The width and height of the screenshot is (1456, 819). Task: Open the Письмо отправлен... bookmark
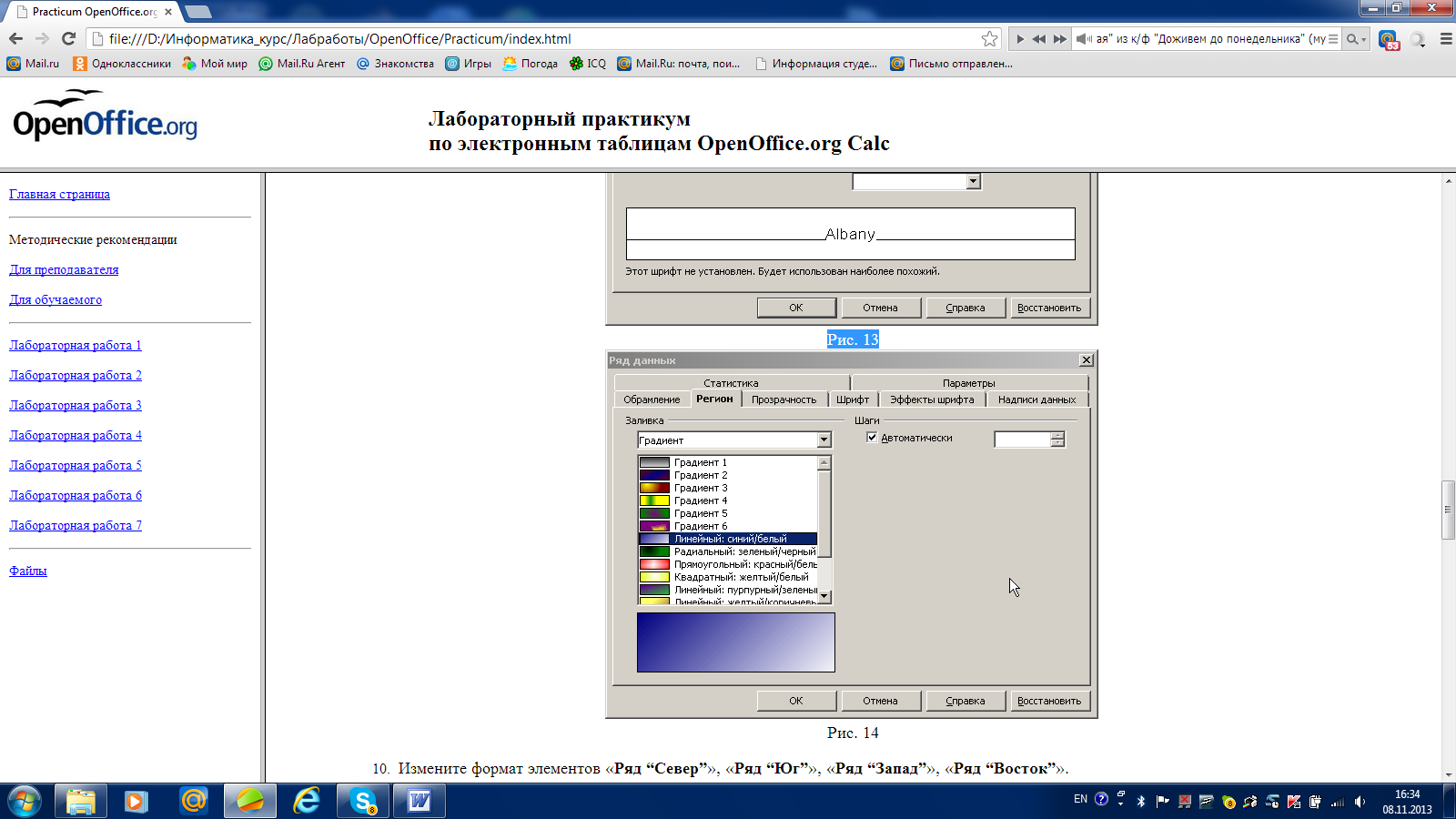coord(951,64)
